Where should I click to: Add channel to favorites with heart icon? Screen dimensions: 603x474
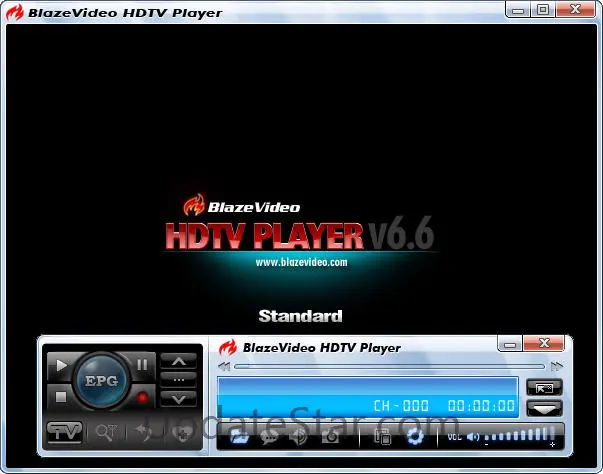pyautogui.click(x=183, y=433)
